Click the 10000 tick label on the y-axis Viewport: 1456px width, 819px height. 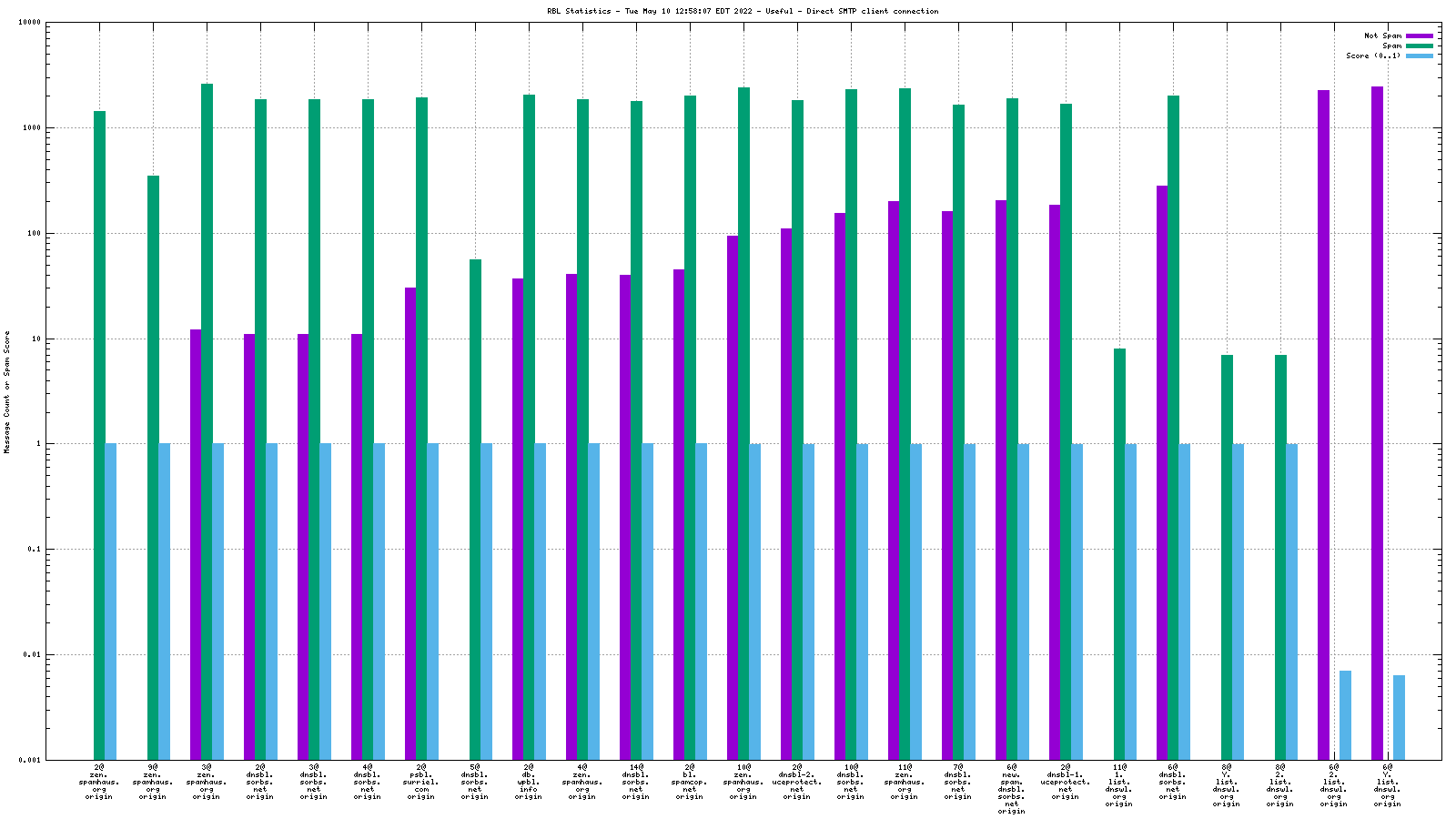click(31, 23)
